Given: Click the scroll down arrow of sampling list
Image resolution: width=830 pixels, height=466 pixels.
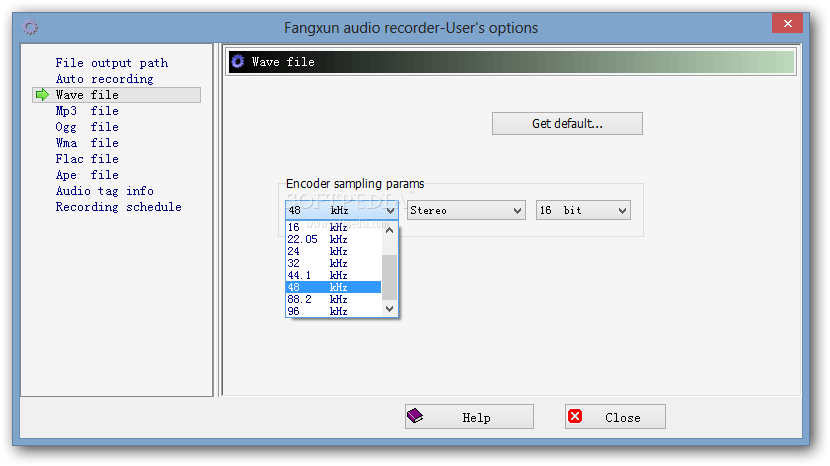Looking at the screenshot, I should 390,309.
